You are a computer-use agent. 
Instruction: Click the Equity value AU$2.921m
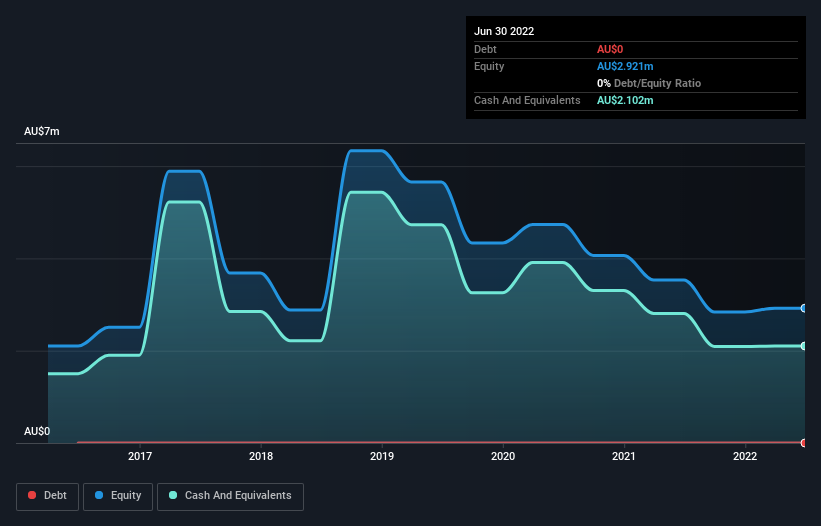[x=625, y=66]
